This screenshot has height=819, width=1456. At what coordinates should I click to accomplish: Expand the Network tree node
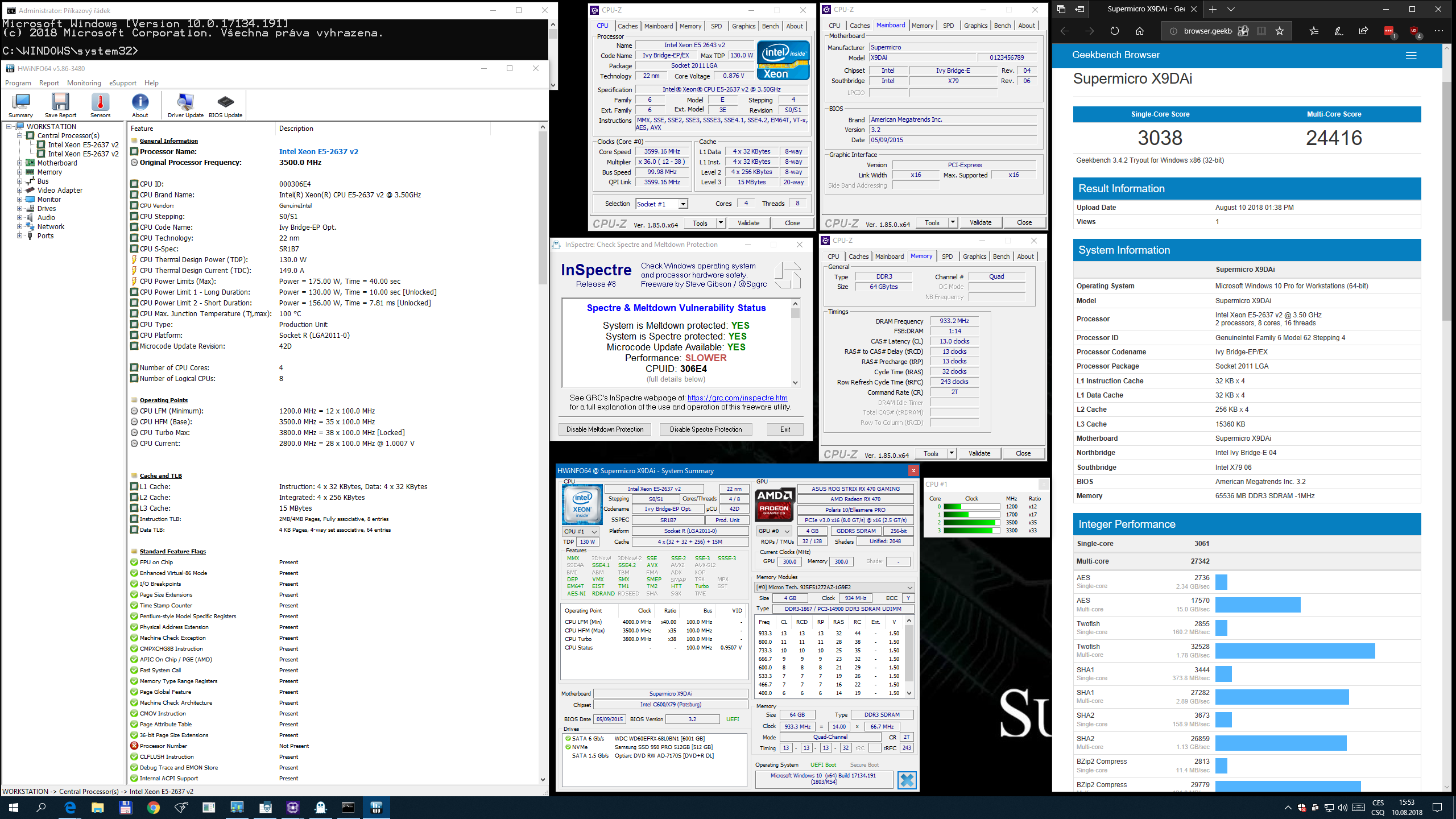pyautogui.click(x=20, y=227)
